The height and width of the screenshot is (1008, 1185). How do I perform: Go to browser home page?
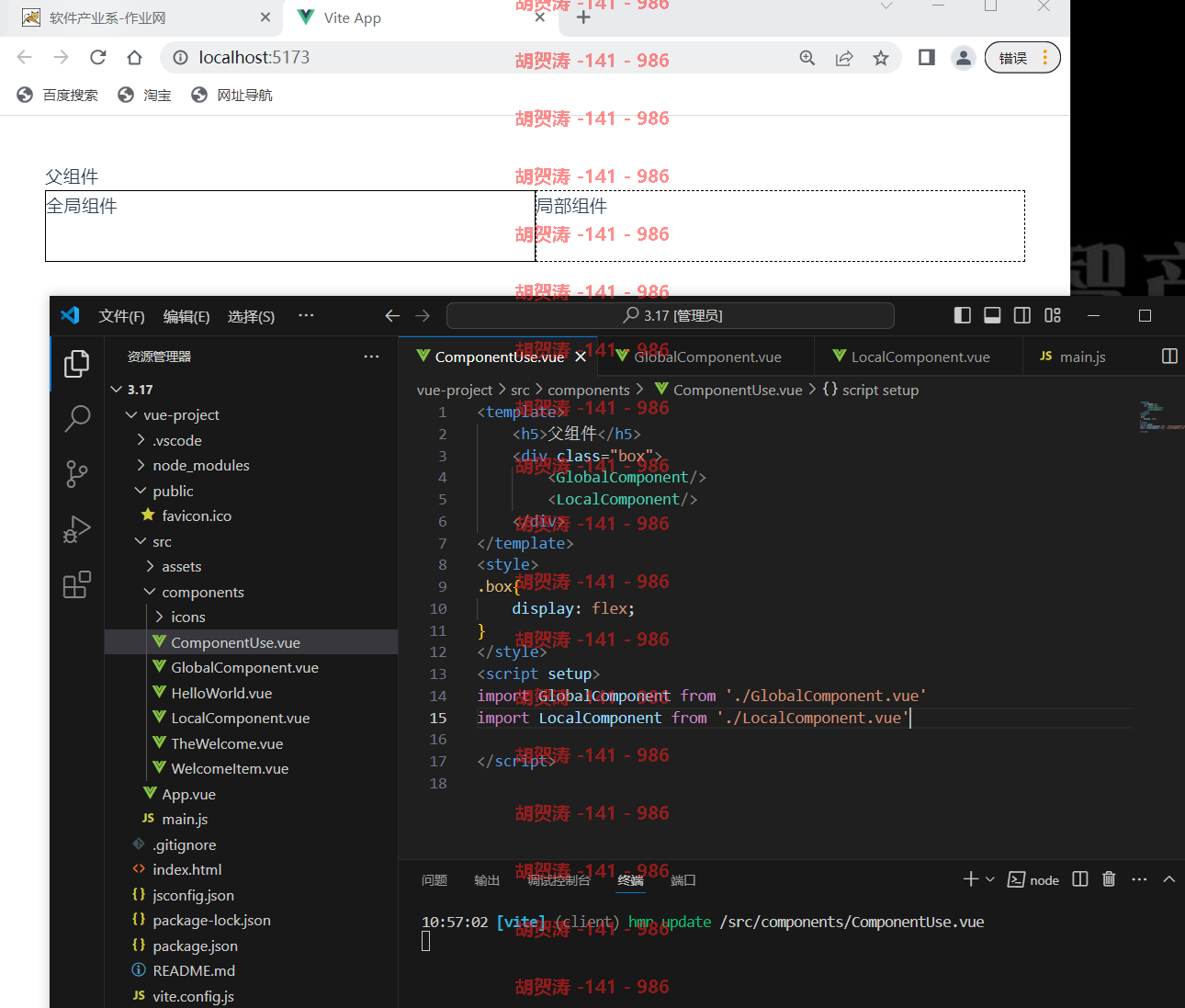pyautogui.click(x=135, y=58)
